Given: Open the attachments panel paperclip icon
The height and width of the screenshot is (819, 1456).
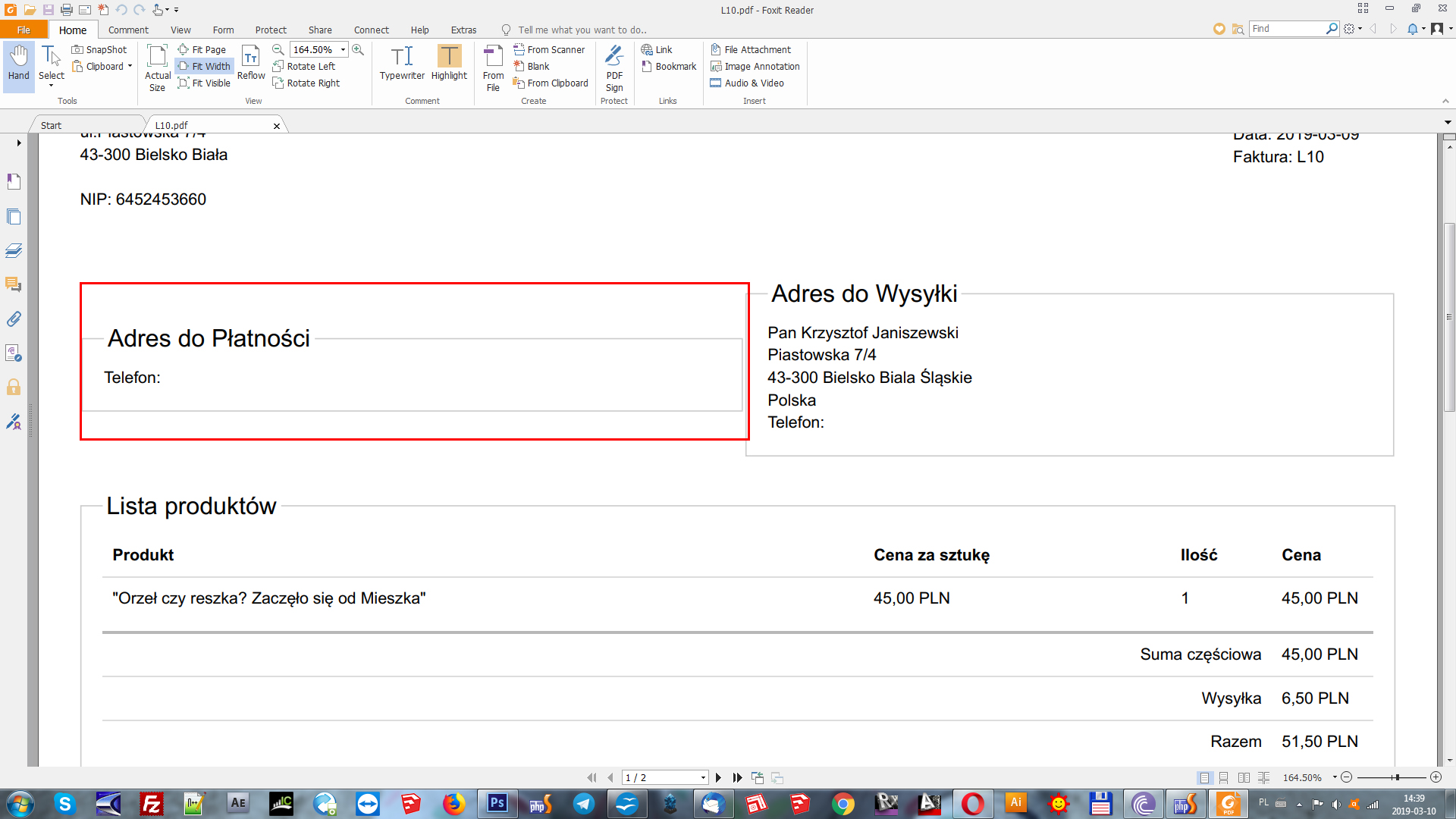Looking at the screenshot, I should tap(14, 318).
